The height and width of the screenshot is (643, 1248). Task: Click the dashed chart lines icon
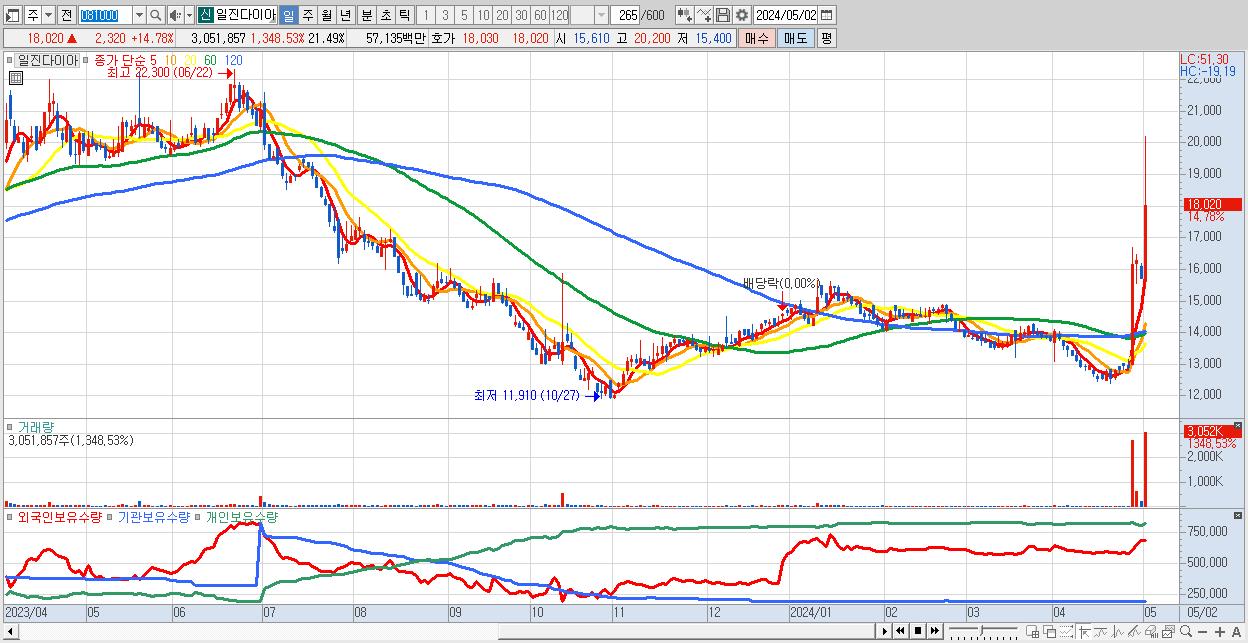1066,632
